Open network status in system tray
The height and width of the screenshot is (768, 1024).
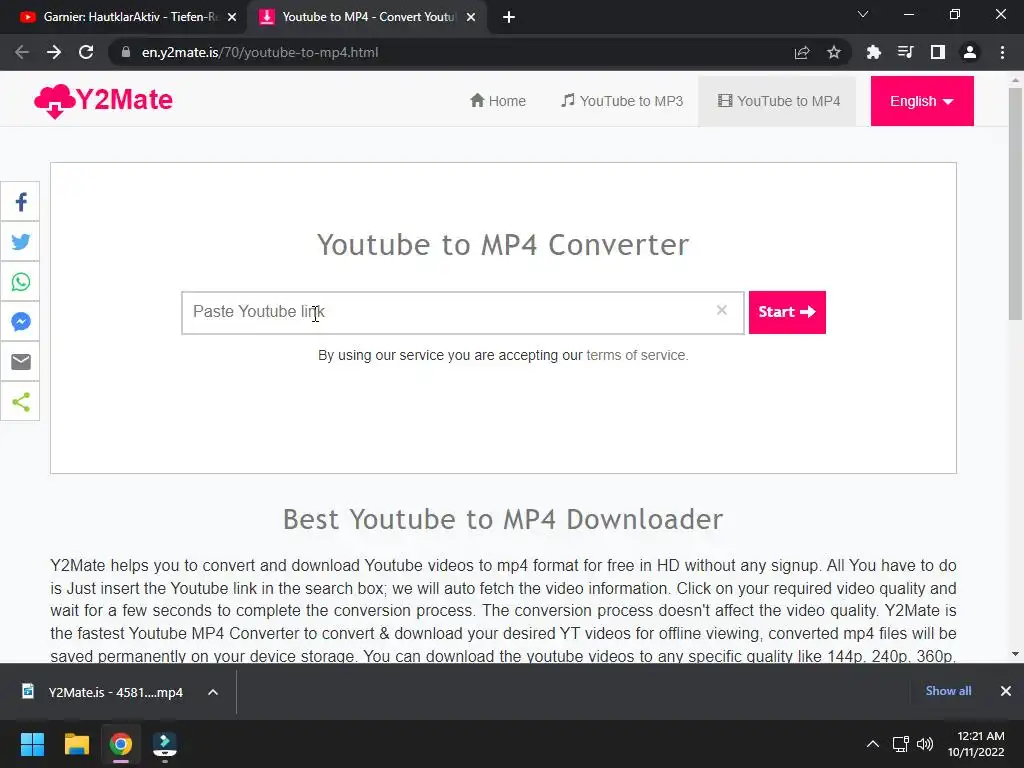click(x=901, y=744)
